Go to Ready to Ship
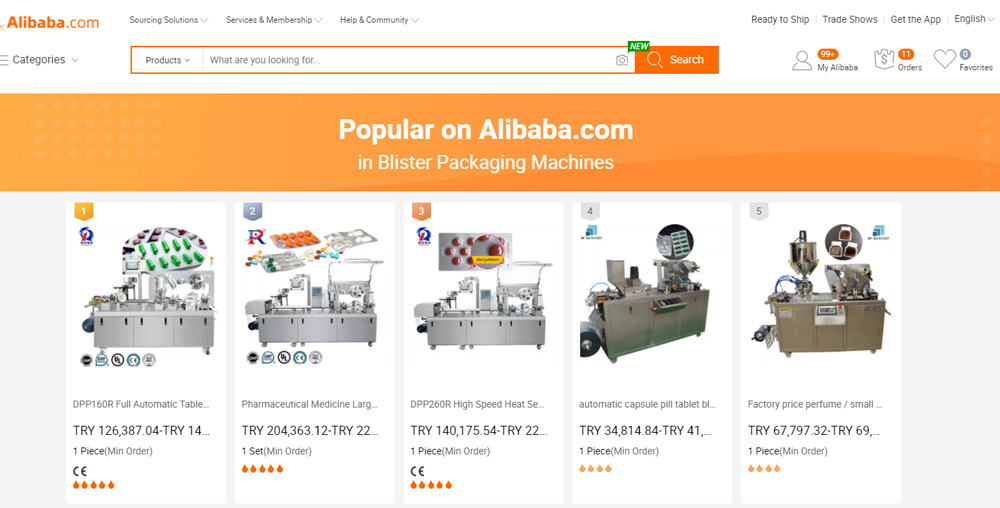 click(x=780, y=19)
